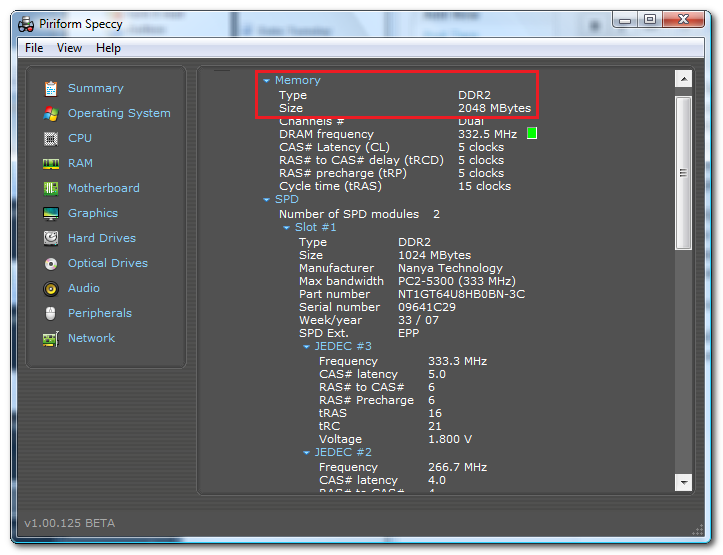Select serial number 09641C29
Image resolution: width=723 pixels, height=555 pixels.
click(x=427, y=307)
